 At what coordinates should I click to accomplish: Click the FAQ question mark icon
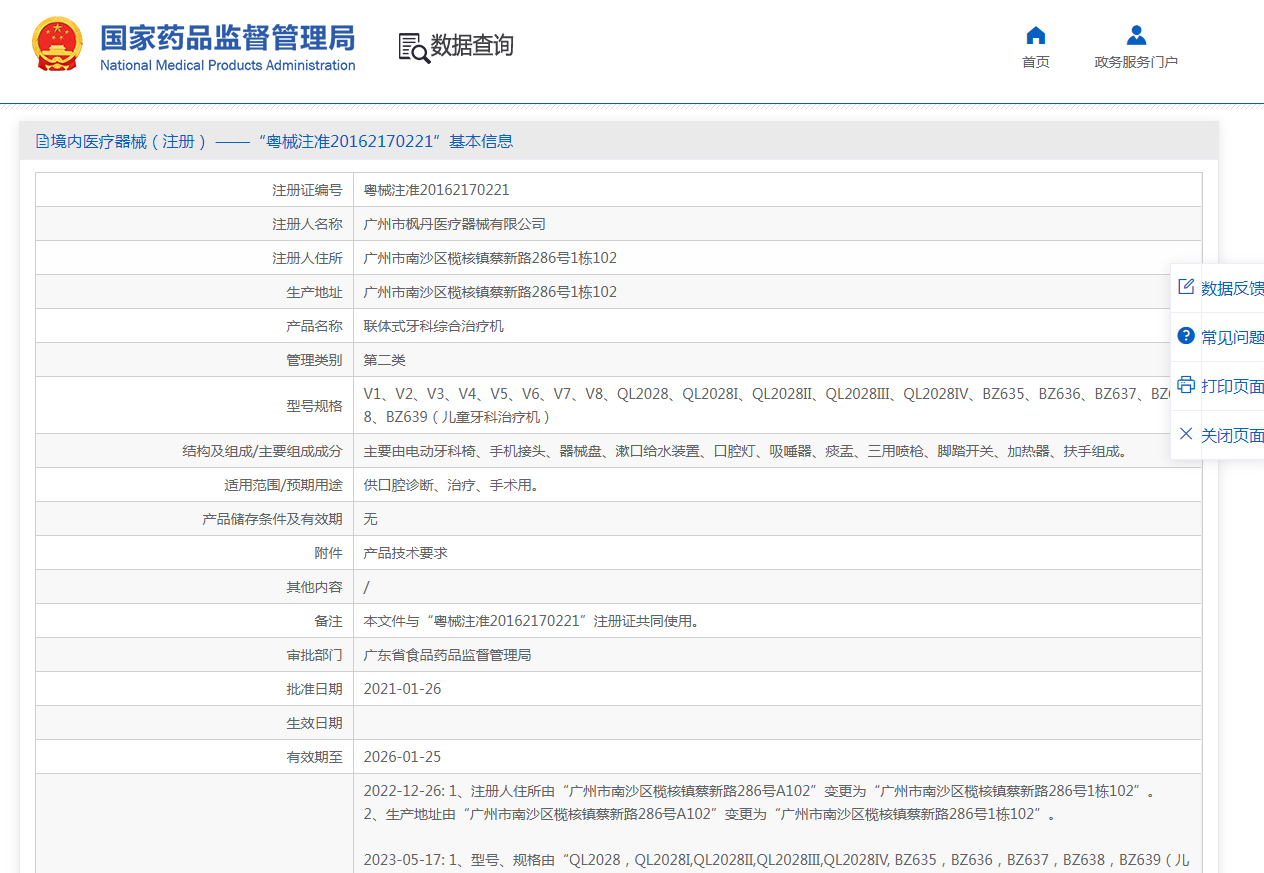click(1186, 336)
